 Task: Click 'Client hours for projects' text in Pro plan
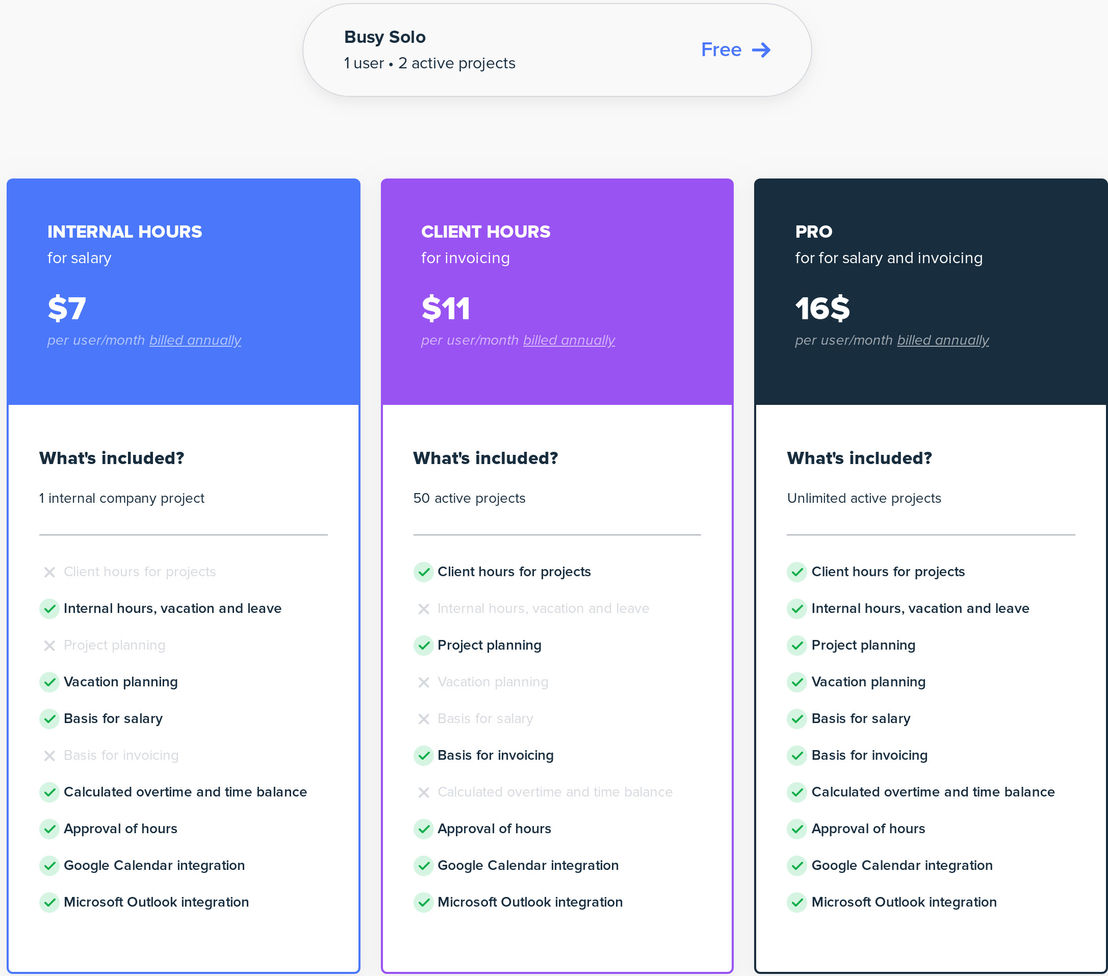[x=888, y=572]
